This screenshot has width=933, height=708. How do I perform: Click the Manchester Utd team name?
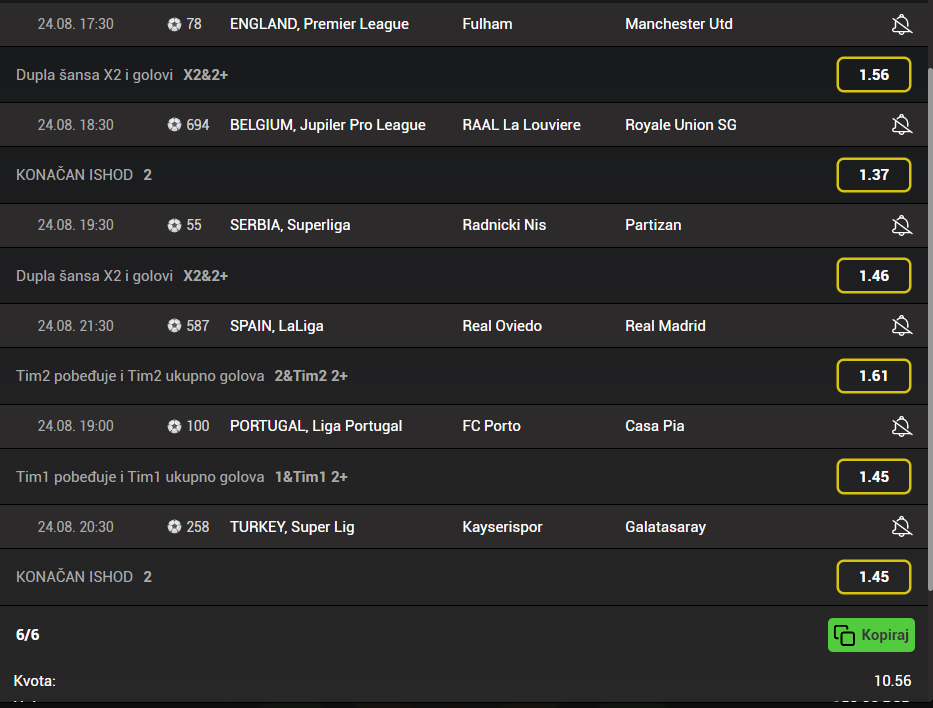click(x=678, y=24)
